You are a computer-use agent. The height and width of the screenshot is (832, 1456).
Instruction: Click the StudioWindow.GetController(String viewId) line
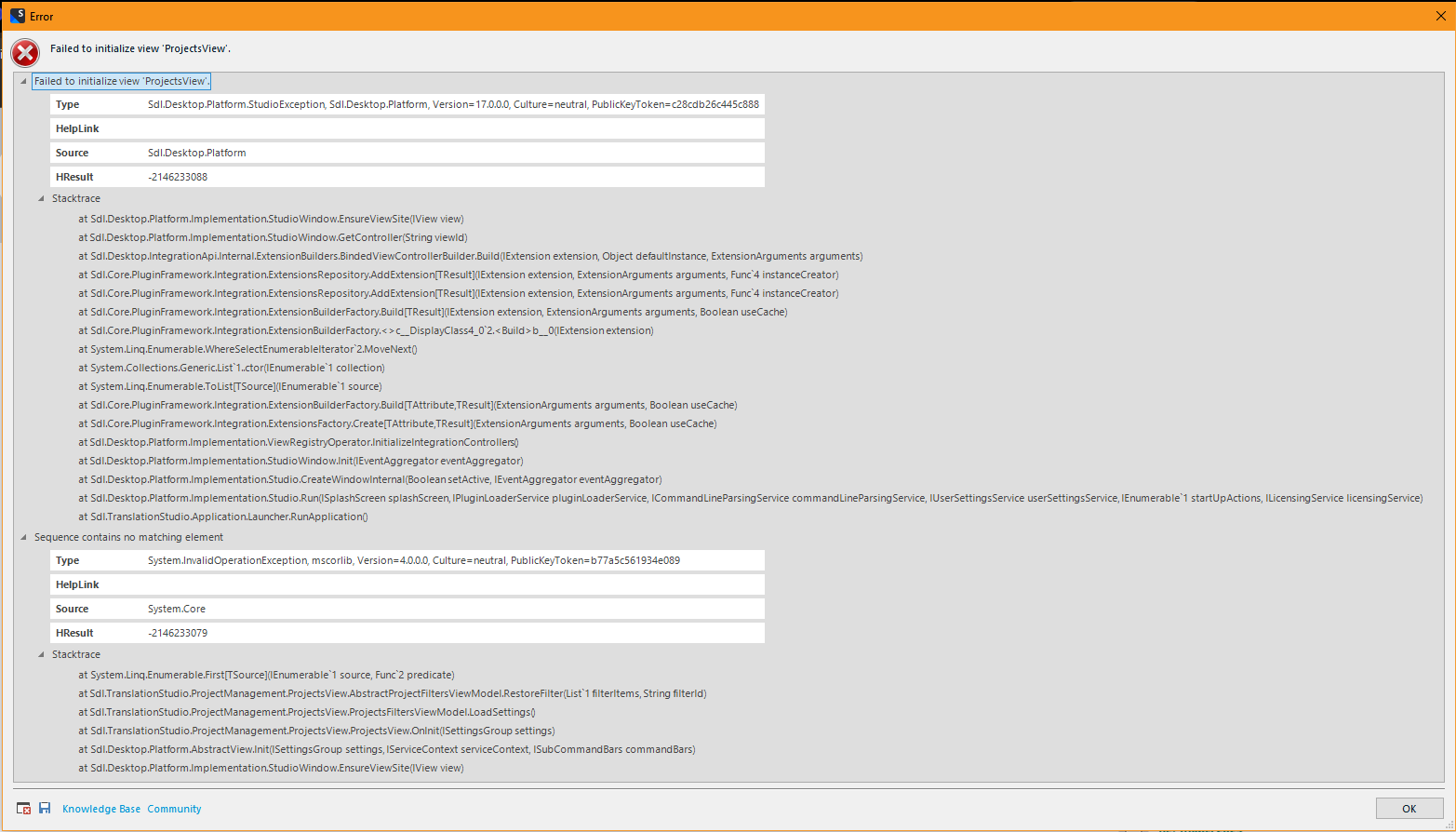tap(273, 237)
